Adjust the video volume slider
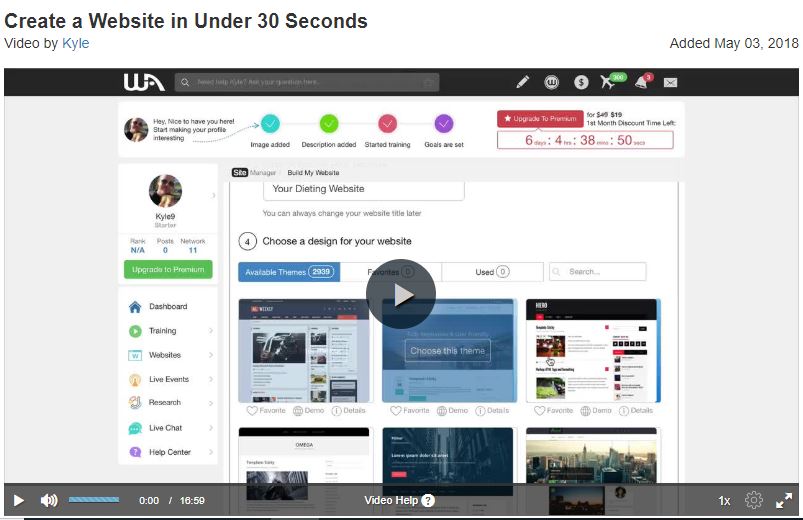 (x=94, y=500)
